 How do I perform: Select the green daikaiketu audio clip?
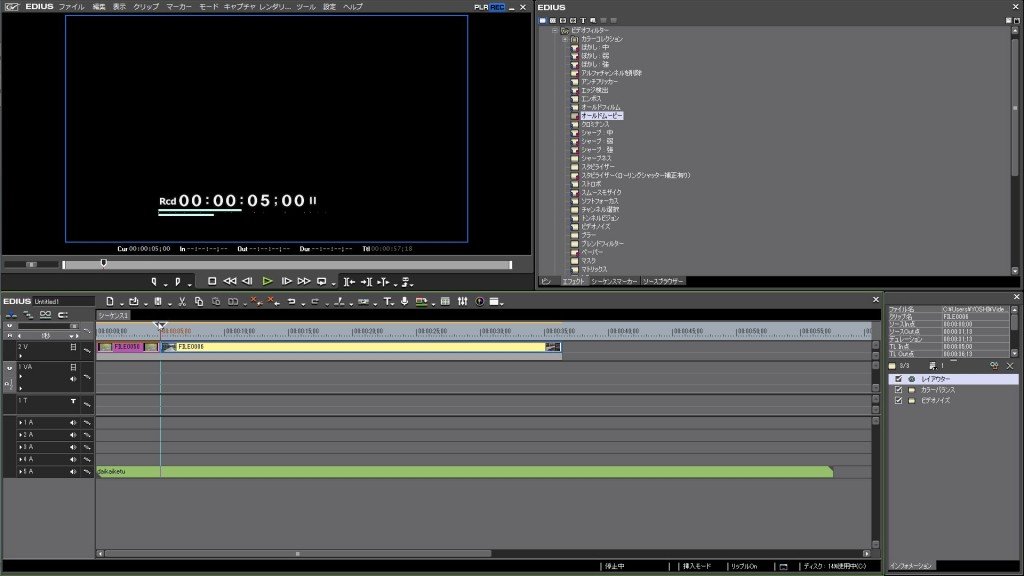(x=464, y=472)
